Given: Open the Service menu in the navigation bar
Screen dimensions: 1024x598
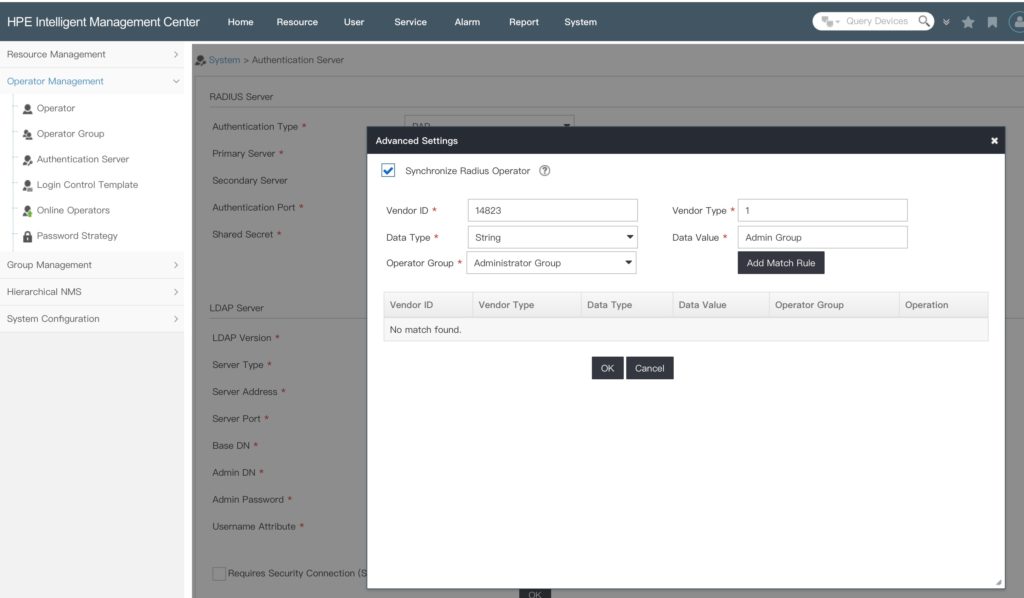Looking at the screenshot, I should [410, 21].
